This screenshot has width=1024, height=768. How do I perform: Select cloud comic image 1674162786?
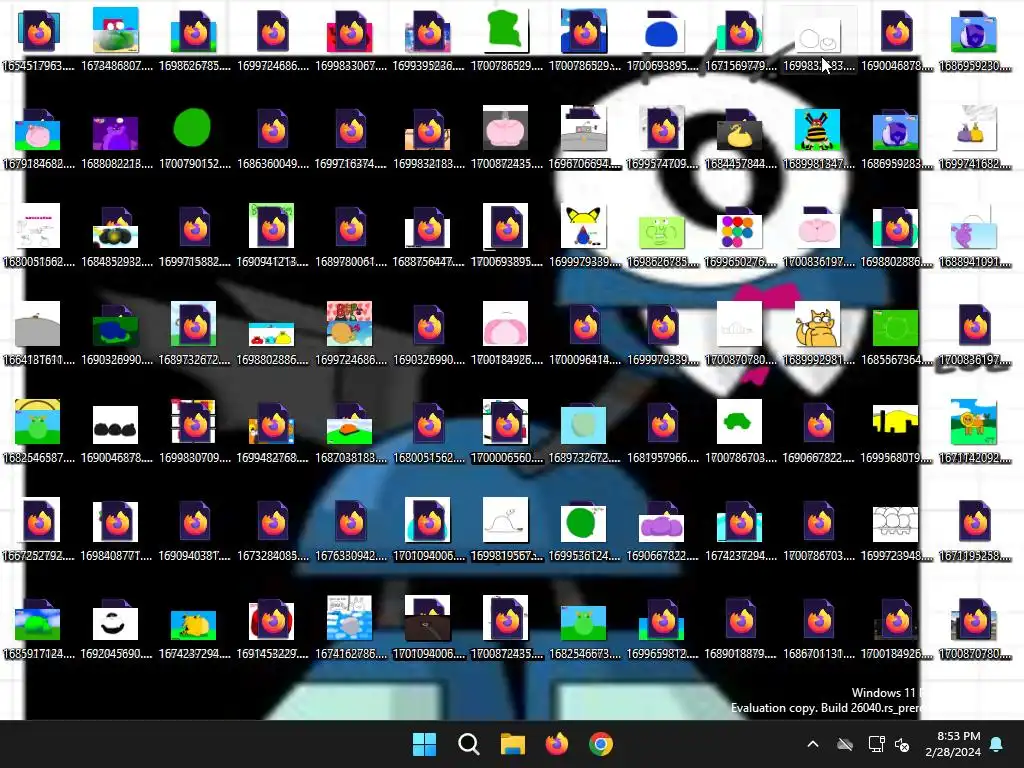(x=351, y=627)
